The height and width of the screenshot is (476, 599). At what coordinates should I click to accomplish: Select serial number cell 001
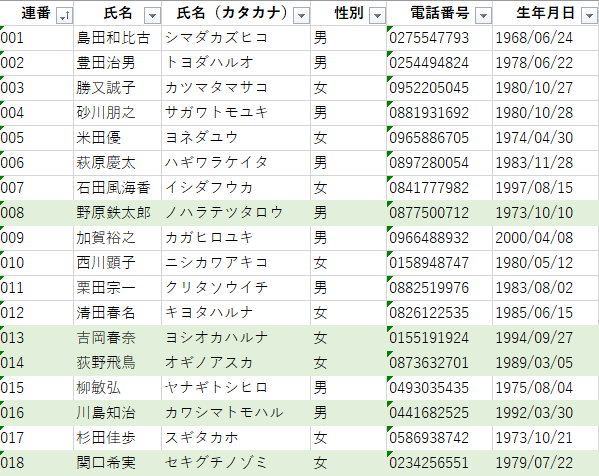37,38
